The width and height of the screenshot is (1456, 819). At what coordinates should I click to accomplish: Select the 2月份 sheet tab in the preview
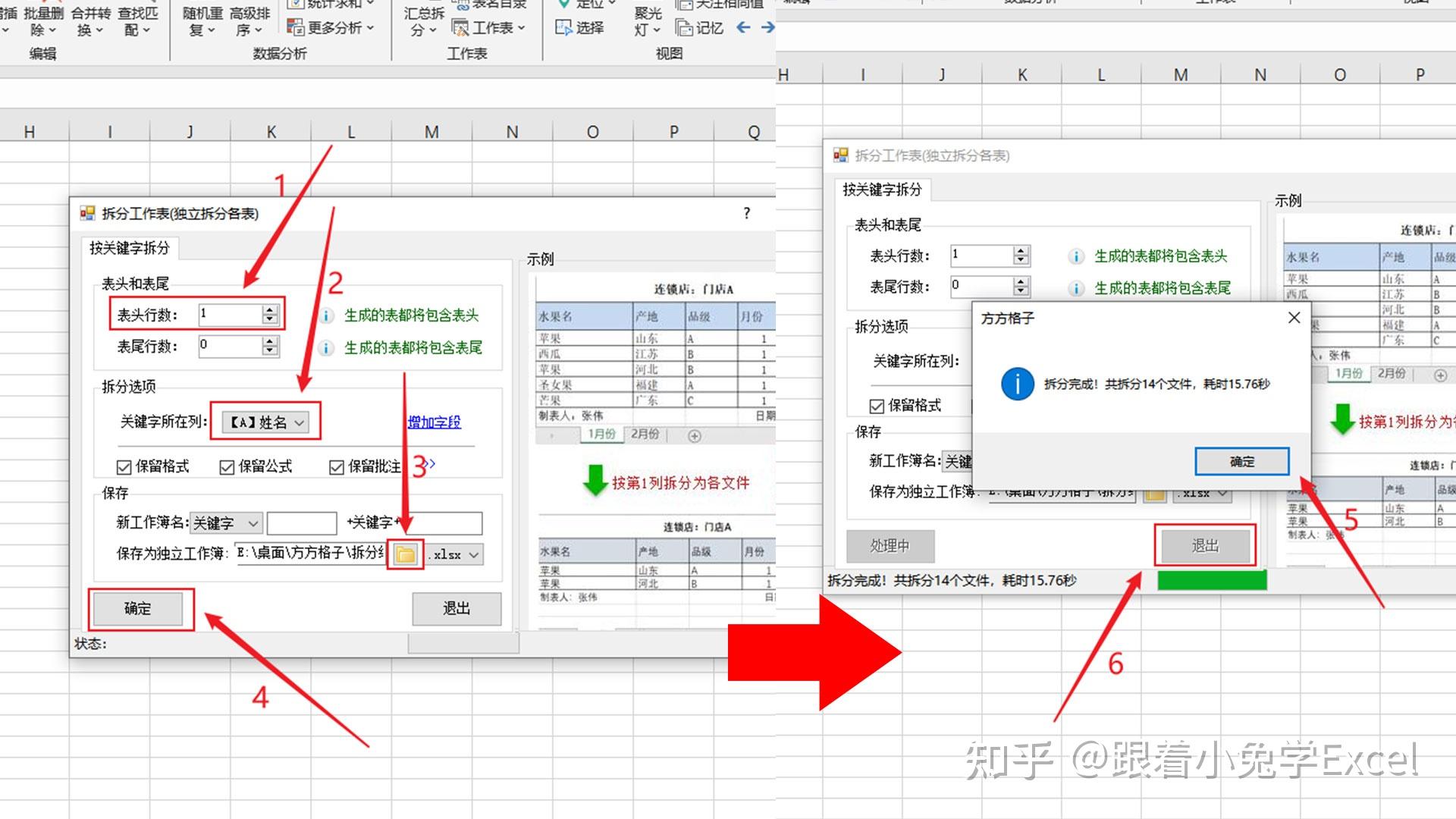(644, 435)
